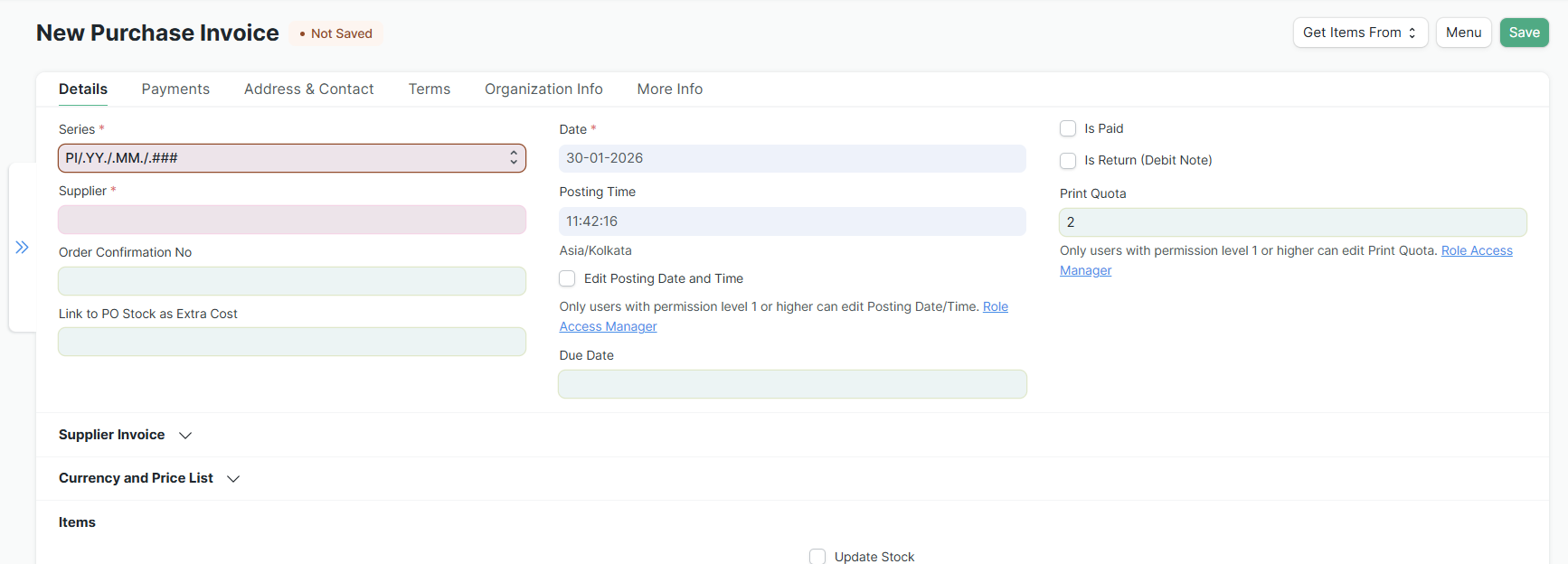Click the Order Confirmation No field
Image resolution: width=1568 pixels, height=564 pixels.
click(x=291, y=281)
